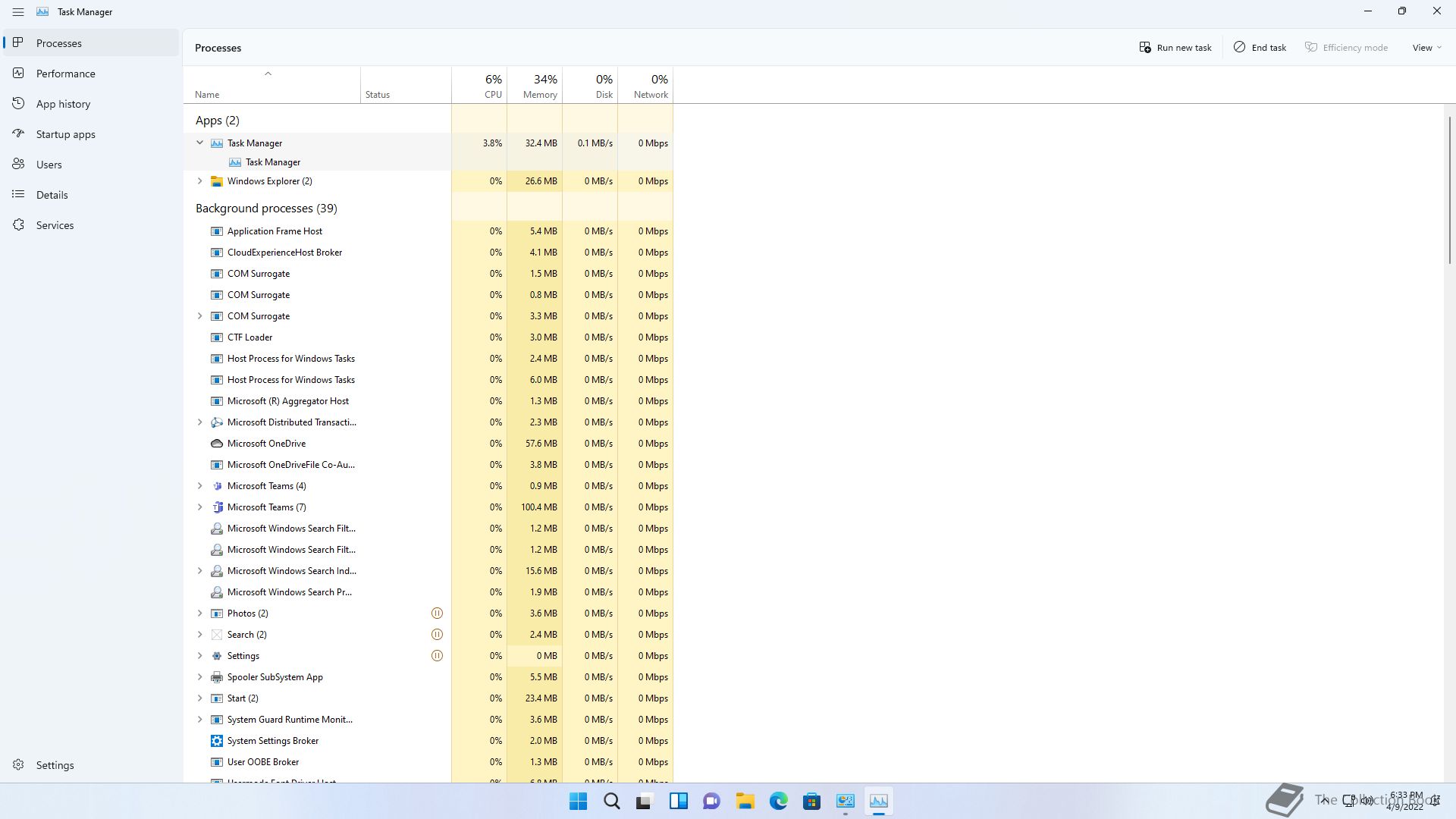Sort by the CPU column header
This screenshot has width=1456, height=819.
click(x=479, y=85)
